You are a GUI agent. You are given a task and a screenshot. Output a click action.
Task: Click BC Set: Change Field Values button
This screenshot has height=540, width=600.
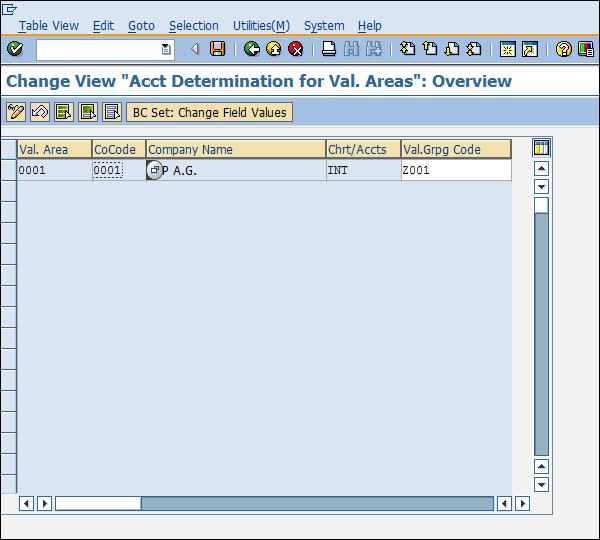(209, 112)
